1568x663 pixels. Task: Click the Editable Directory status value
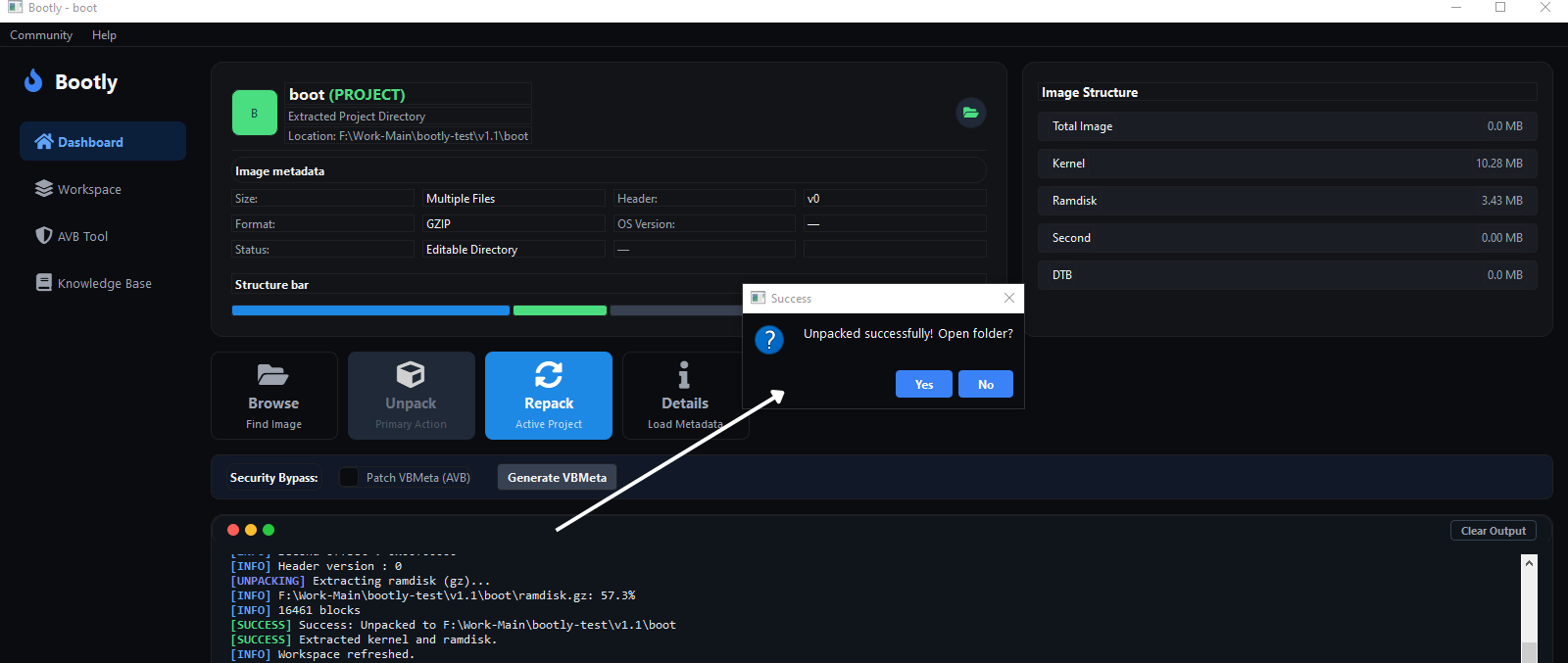471,249
